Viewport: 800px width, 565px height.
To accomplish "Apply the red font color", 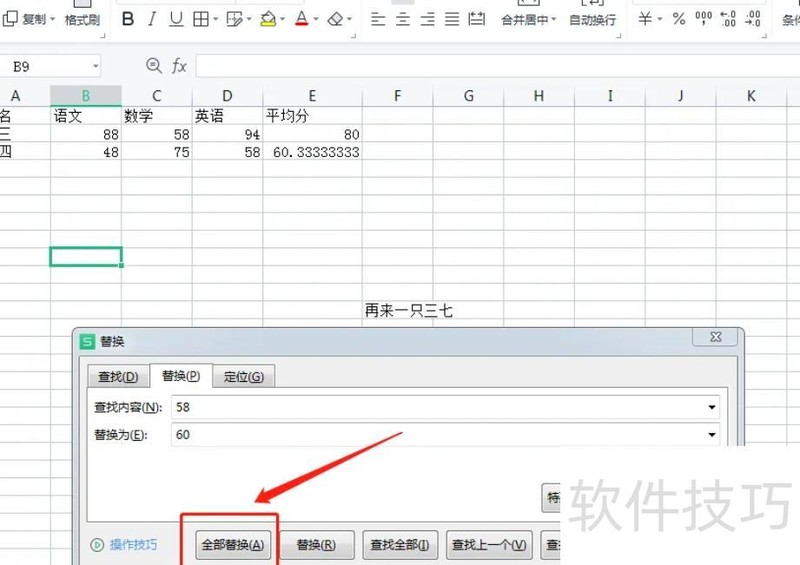I will (302, 19).
